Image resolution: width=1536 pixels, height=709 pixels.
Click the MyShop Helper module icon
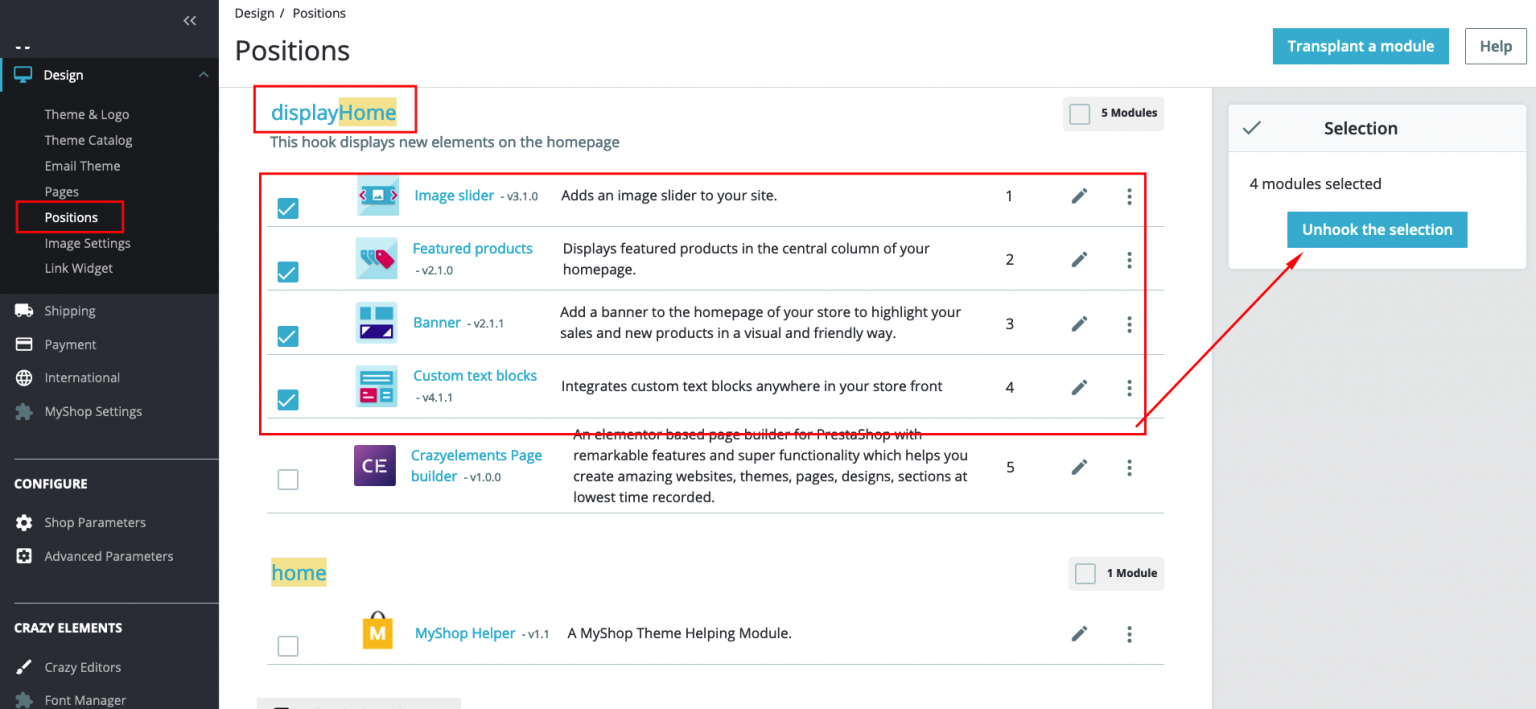(377, 632)
